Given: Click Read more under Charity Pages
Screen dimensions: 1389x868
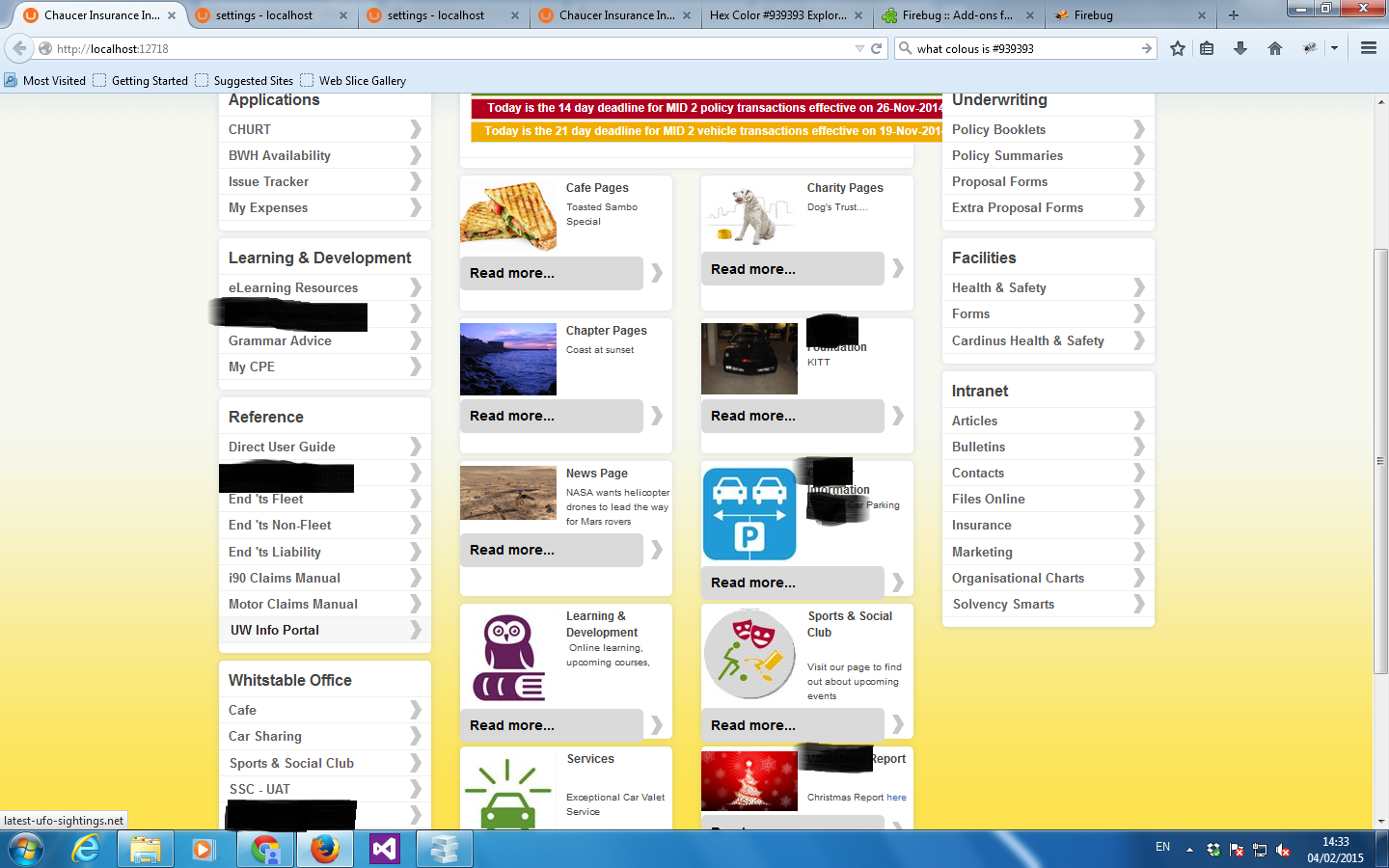Looking at the screenshot, I should click(x=793, y=269).
